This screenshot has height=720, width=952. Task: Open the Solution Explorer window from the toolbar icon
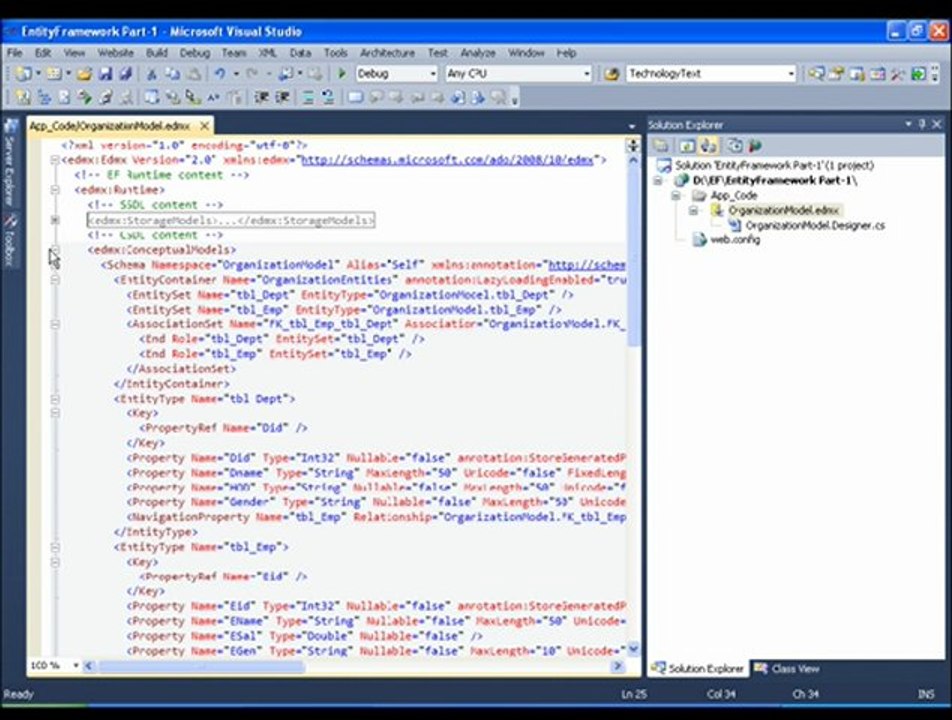tap(817, 74)
